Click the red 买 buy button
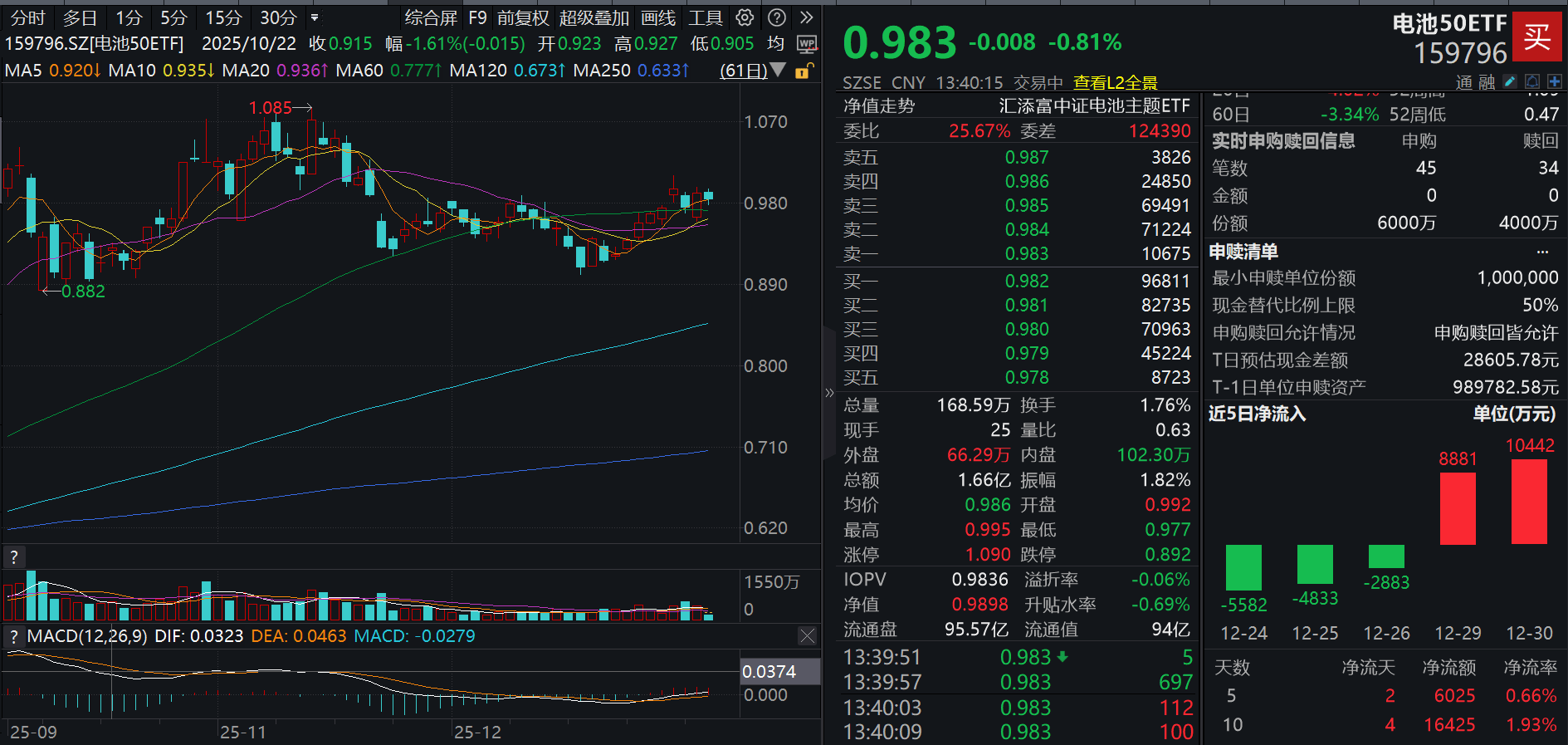This screenshot has height=745, width=1568. pos(1536,37)
